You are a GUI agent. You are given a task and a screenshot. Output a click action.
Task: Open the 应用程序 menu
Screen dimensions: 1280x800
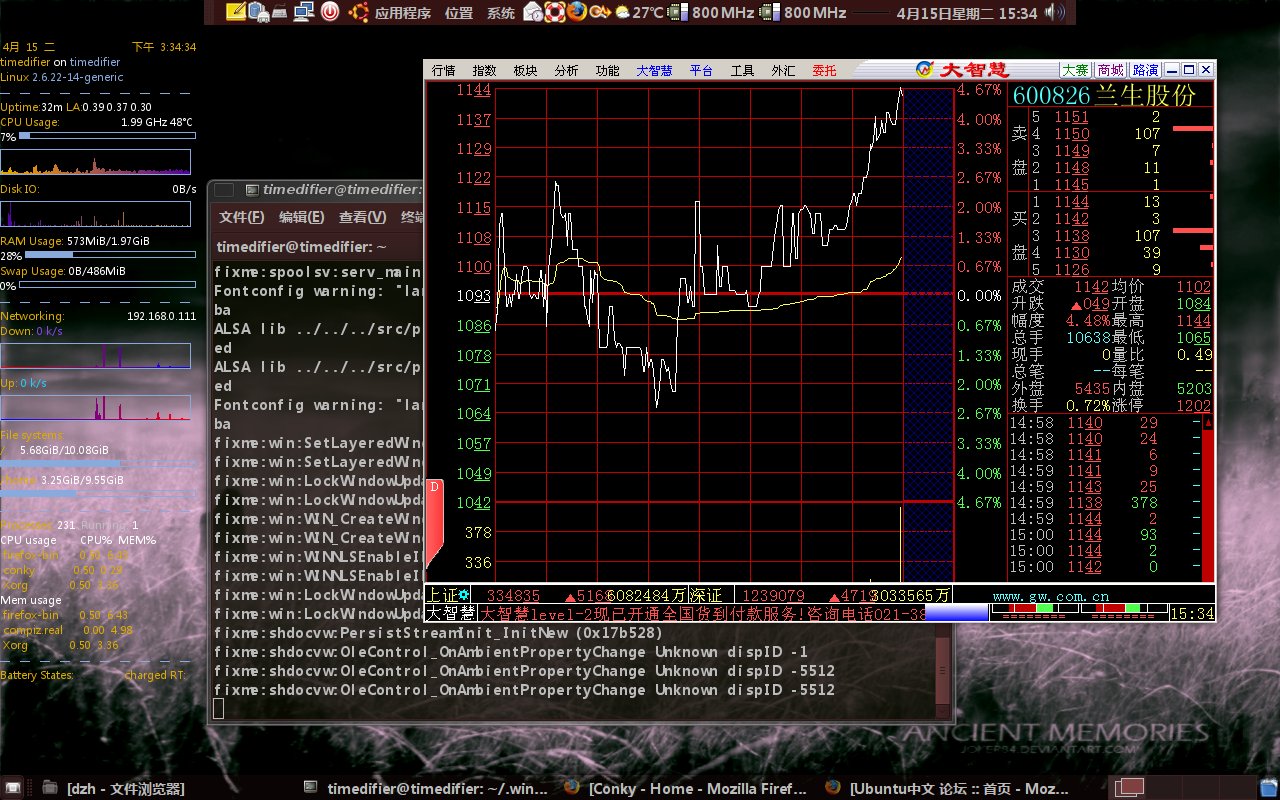pos(403,13)
